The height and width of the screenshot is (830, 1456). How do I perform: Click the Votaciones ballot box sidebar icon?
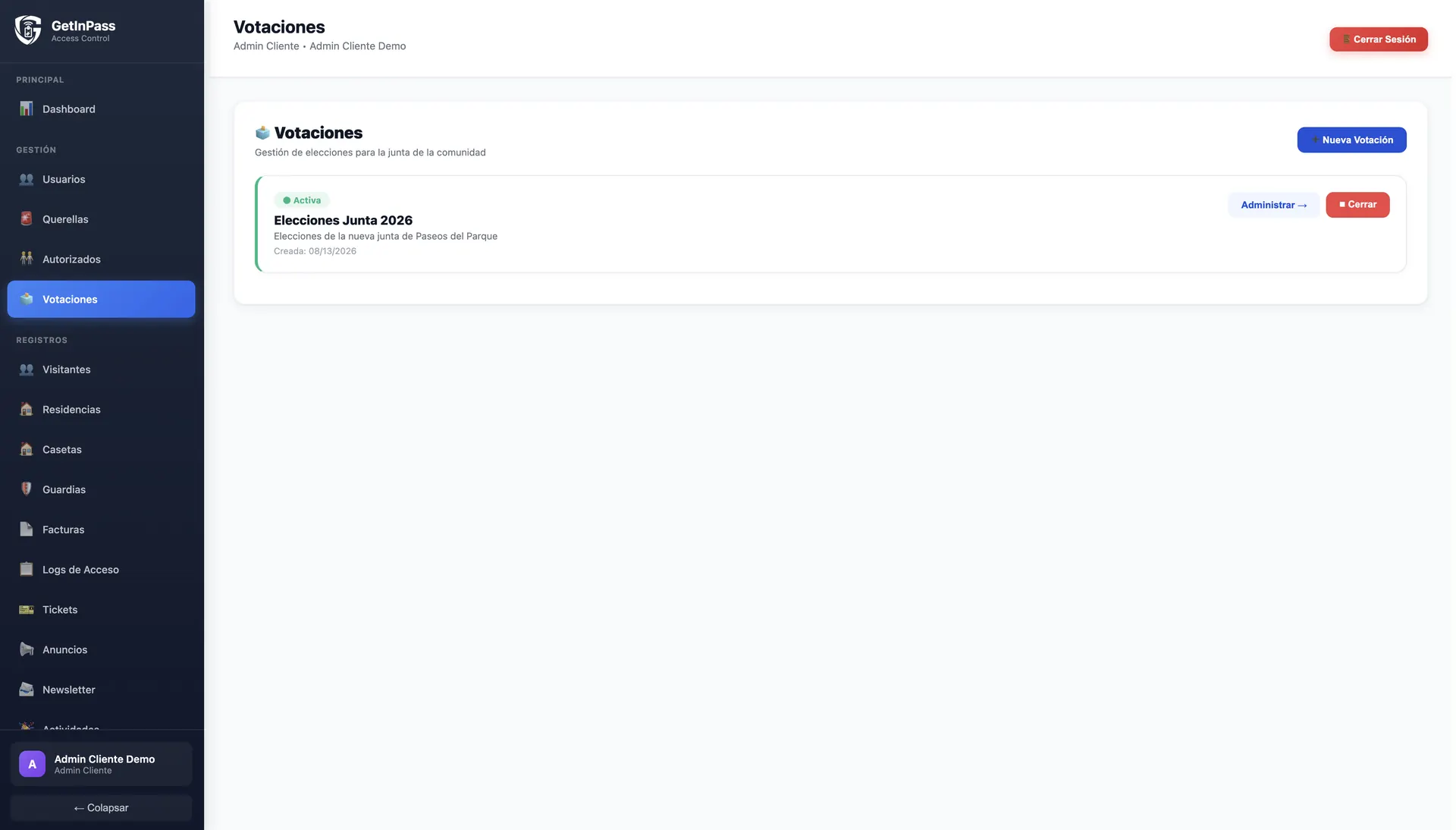[x=27, y=299]
